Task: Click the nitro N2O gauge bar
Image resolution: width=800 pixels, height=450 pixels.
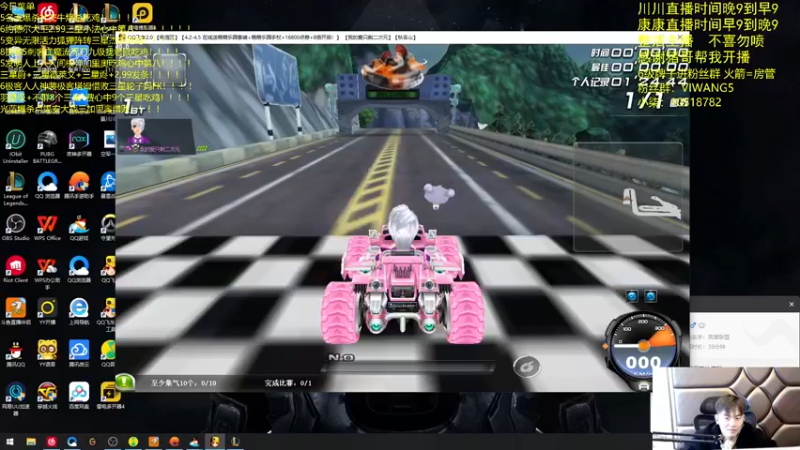Action: click(408, 366)
